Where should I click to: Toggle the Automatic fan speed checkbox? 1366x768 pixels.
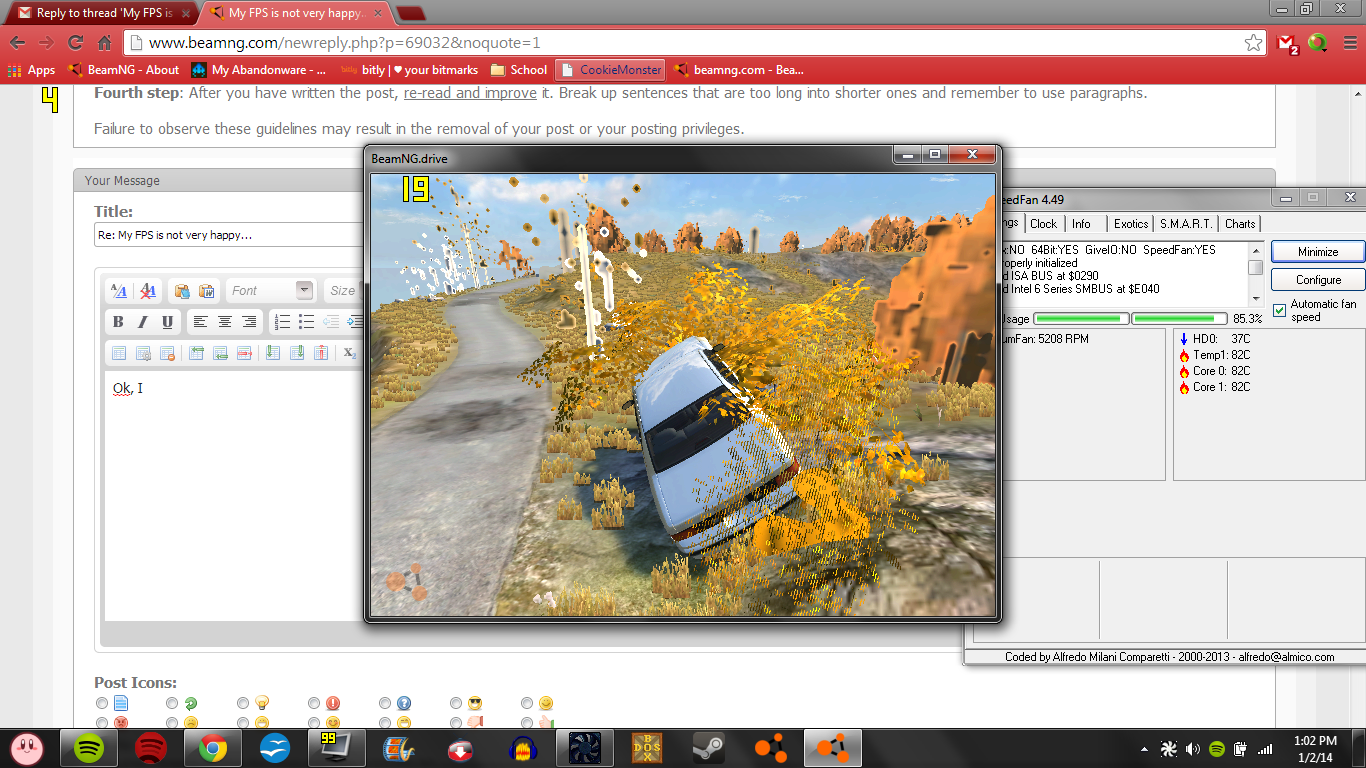[1279, 310]
